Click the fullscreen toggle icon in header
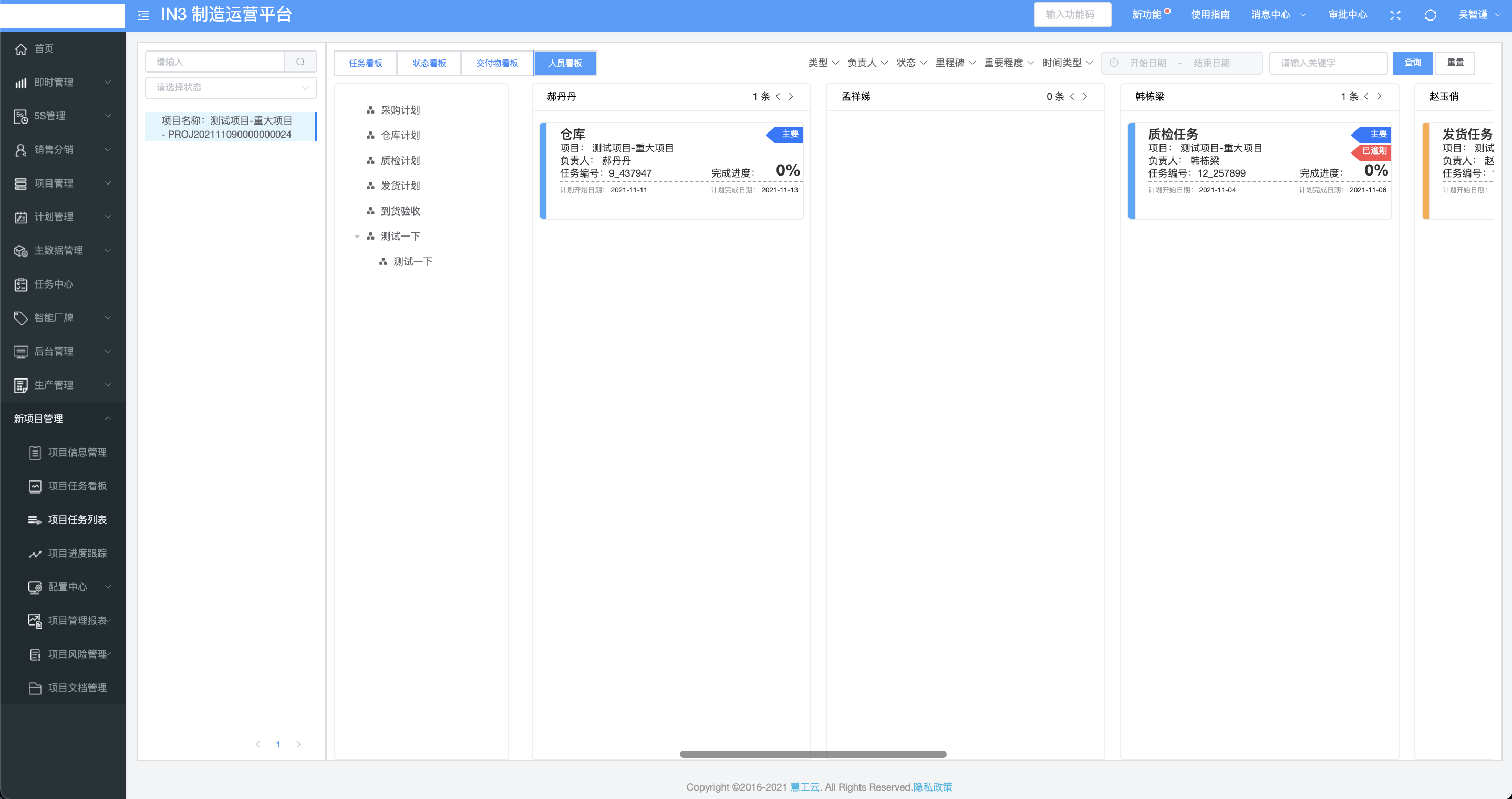Image resolution: width=1512 pixels, height=799 pixels. pyautogui.click(x=1395, y=15)
